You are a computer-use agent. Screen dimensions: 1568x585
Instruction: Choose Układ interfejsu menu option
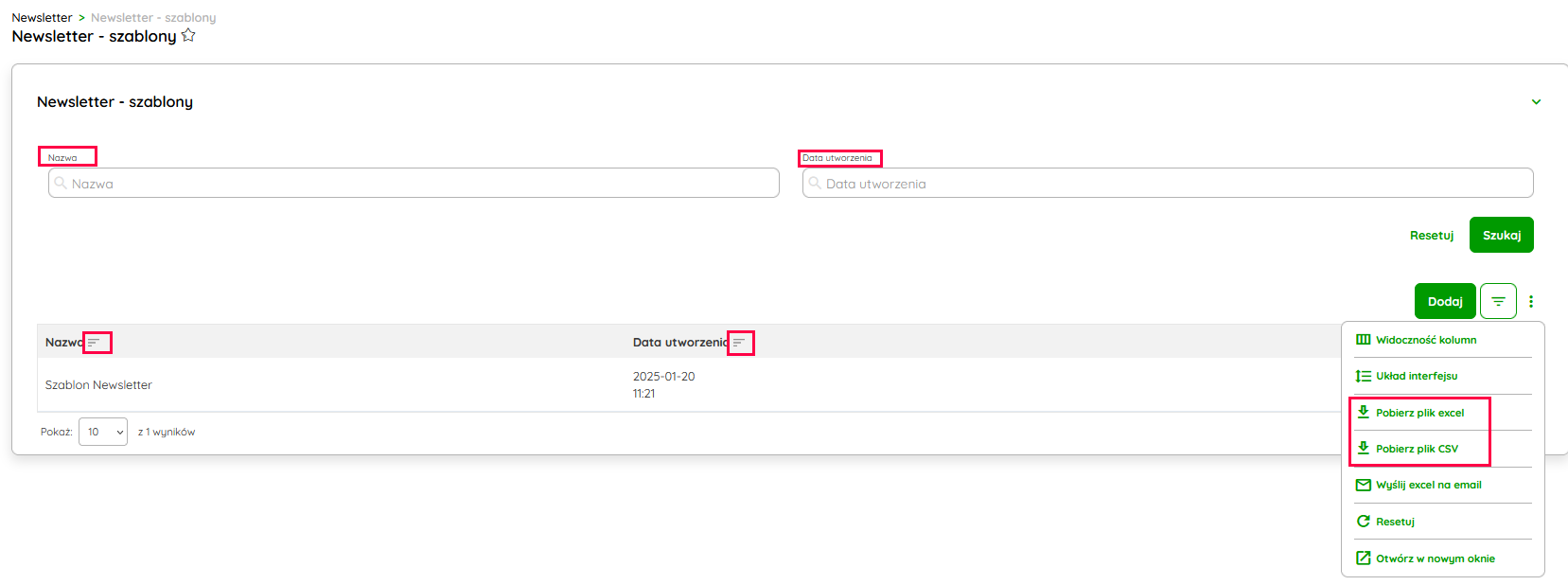tap(1416, 376)
